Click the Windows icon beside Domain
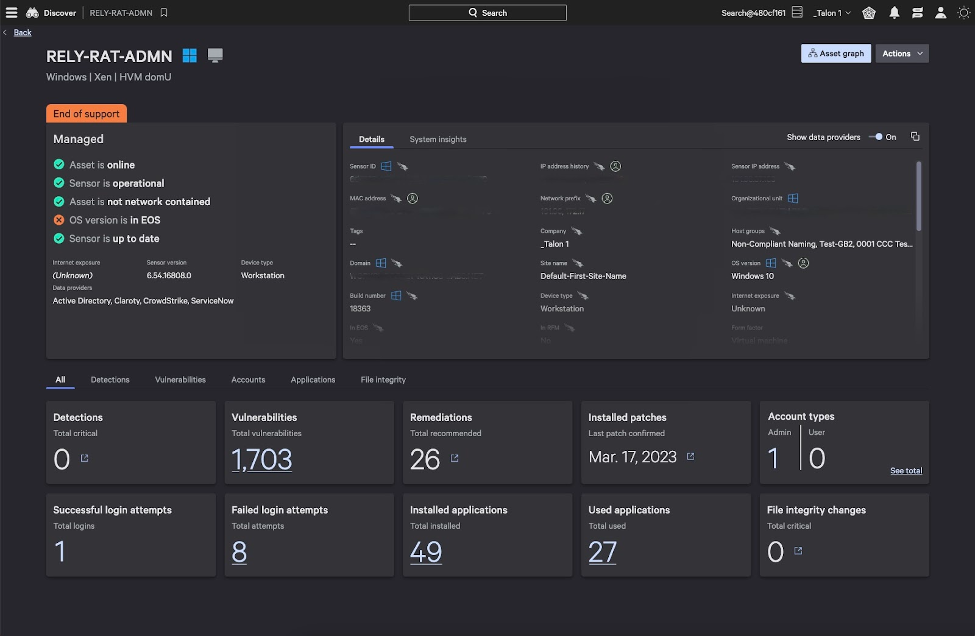977x637 pixels. click(381, 264)
